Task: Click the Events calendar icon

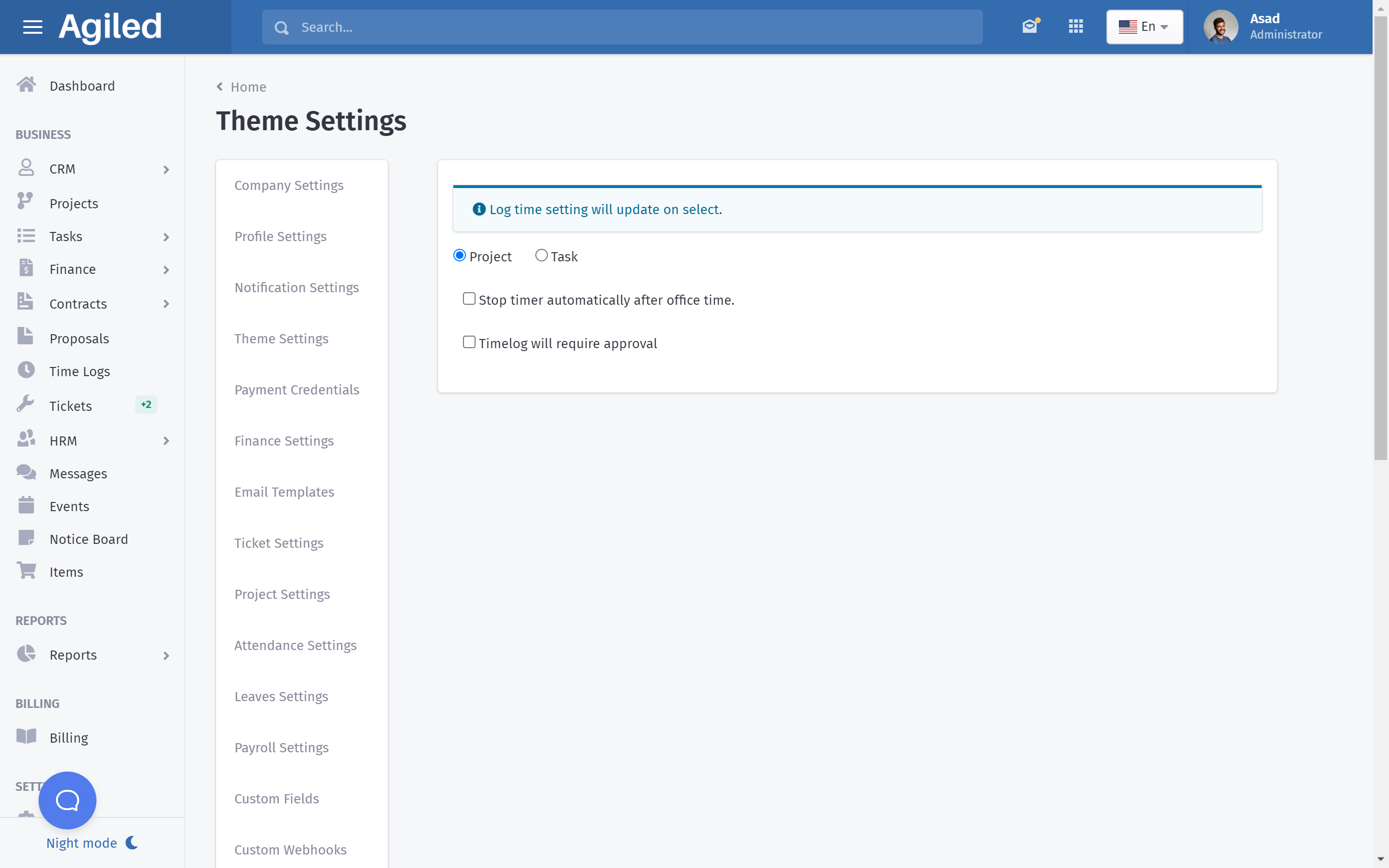Action: click(x=26, y=505)
